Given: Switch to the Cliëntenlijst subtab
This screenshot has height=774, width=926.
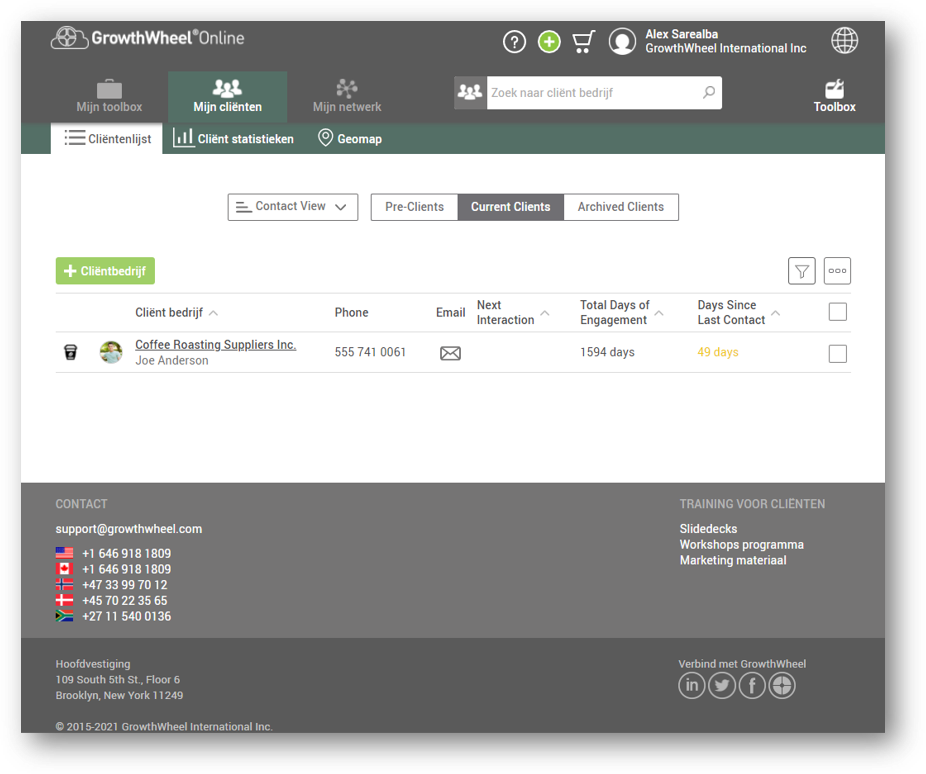Looking at the screenshot, I should tap(107, 139).
